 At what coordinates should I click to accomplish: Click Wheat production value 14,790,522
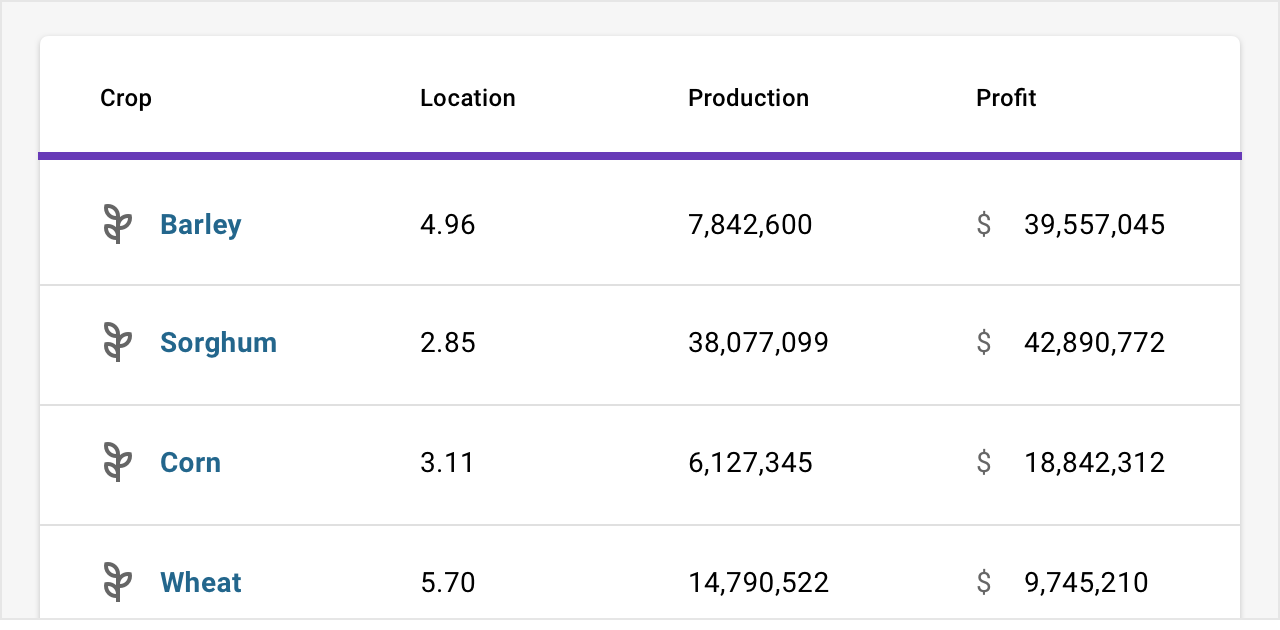click(758, 582)
